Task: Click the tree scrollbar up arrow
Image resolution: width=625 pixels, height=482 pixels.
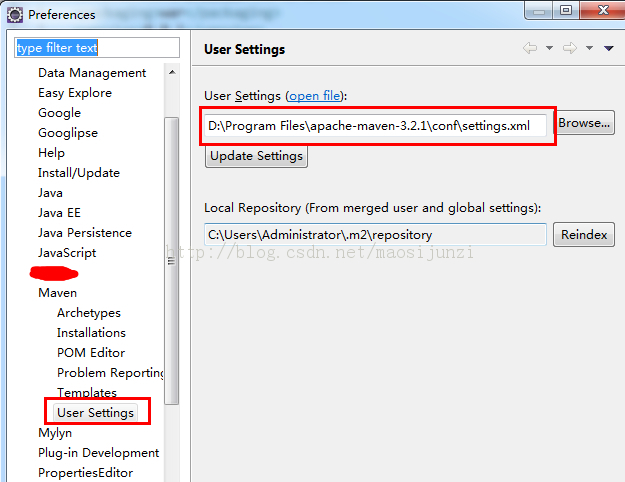Action: [x=172, y=73]
